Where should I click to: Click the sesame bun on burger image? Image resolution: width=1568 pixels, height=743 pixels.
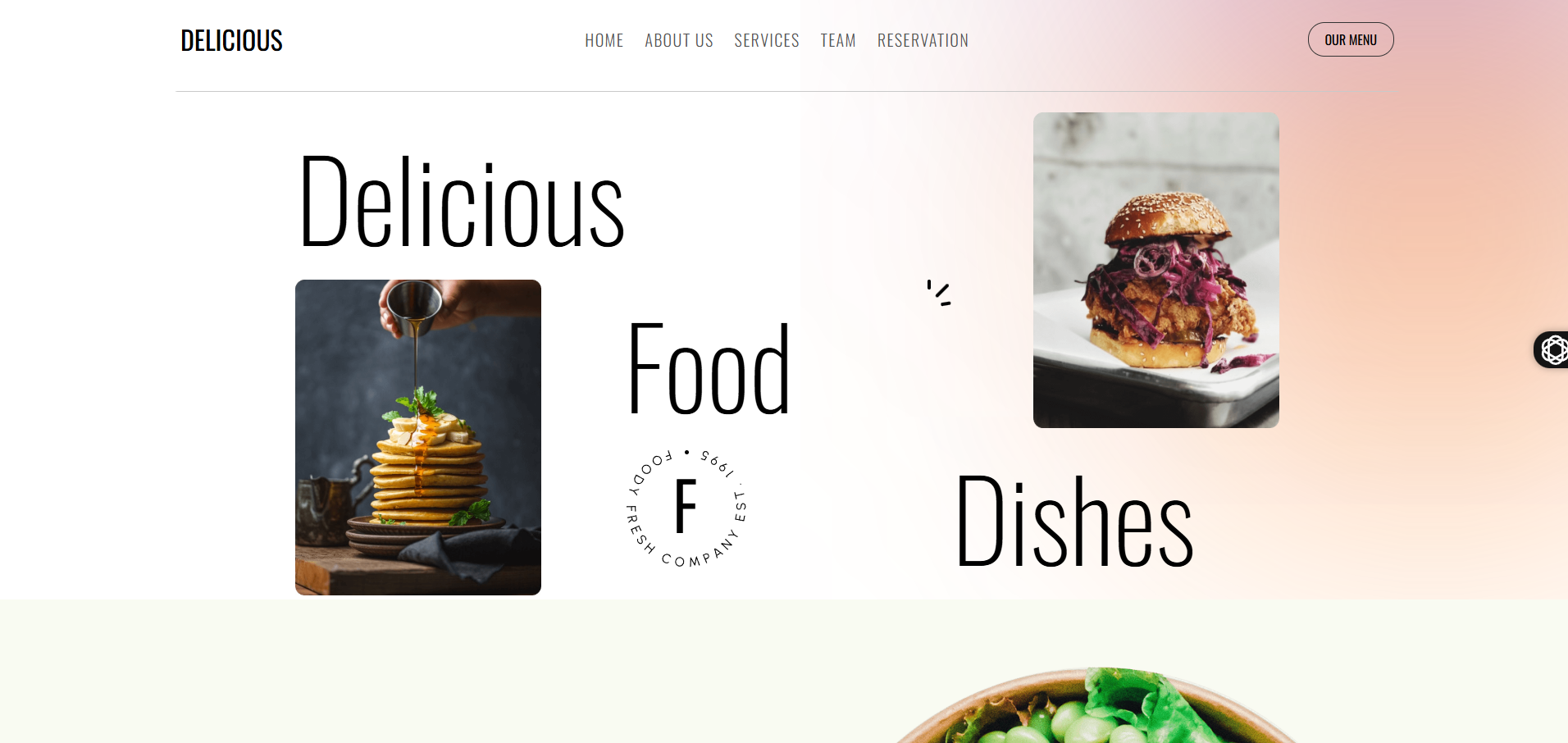point(1168,217)
